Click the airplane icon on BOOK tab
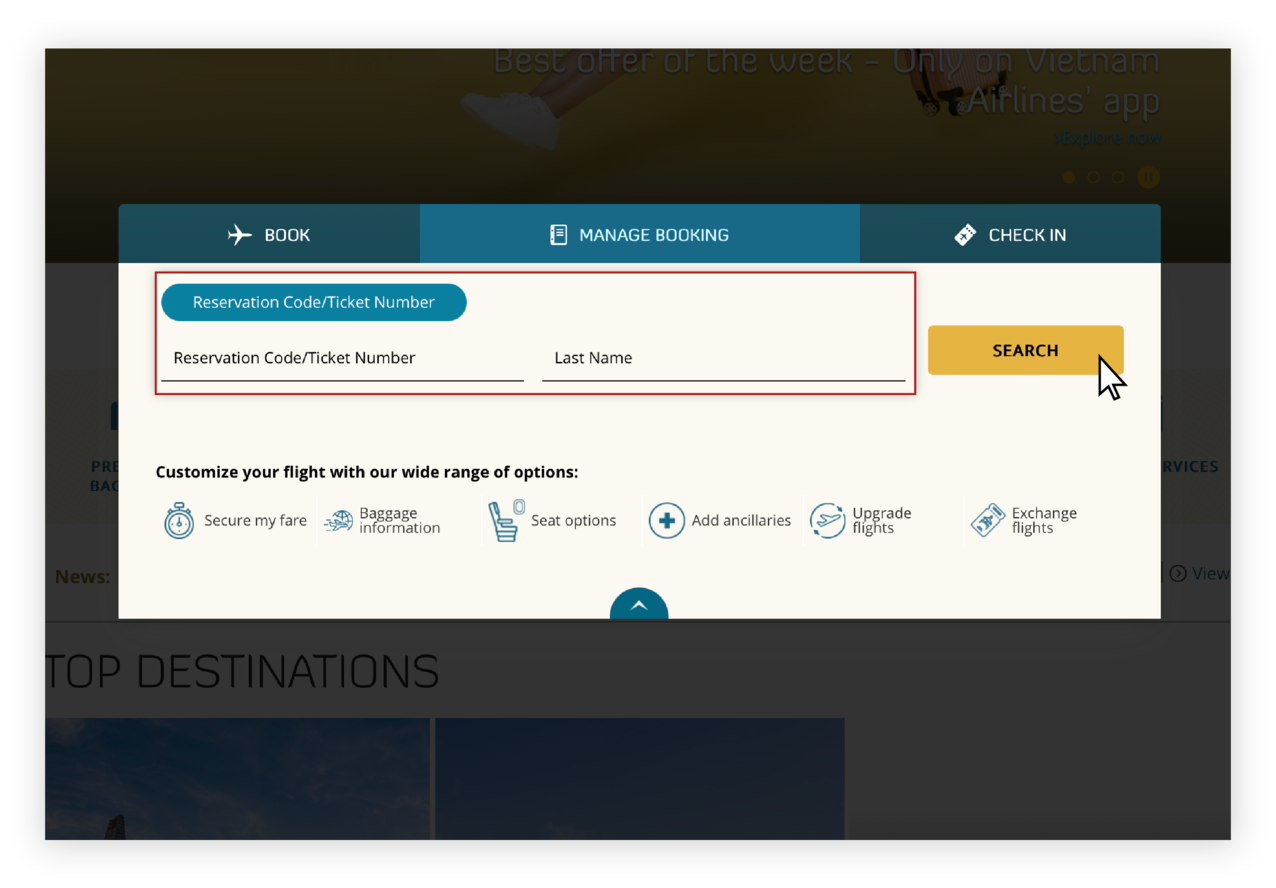 (x=238, y=234)
